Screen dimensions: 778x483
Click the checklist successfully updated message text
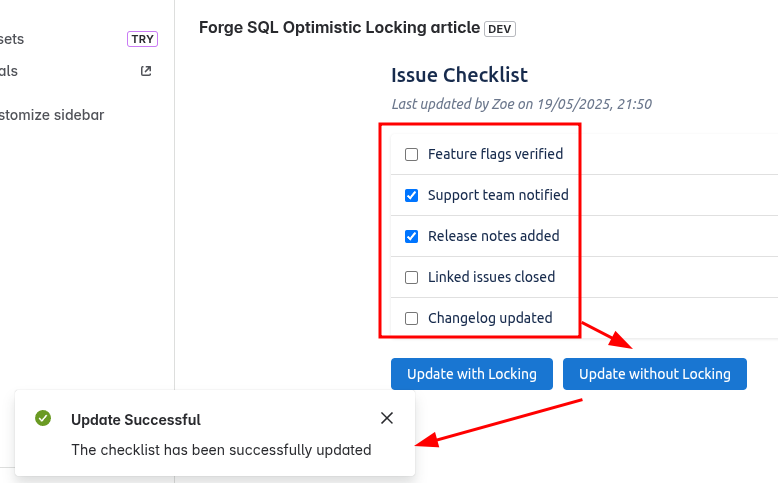pyautogui.click(x=221, y=450)
